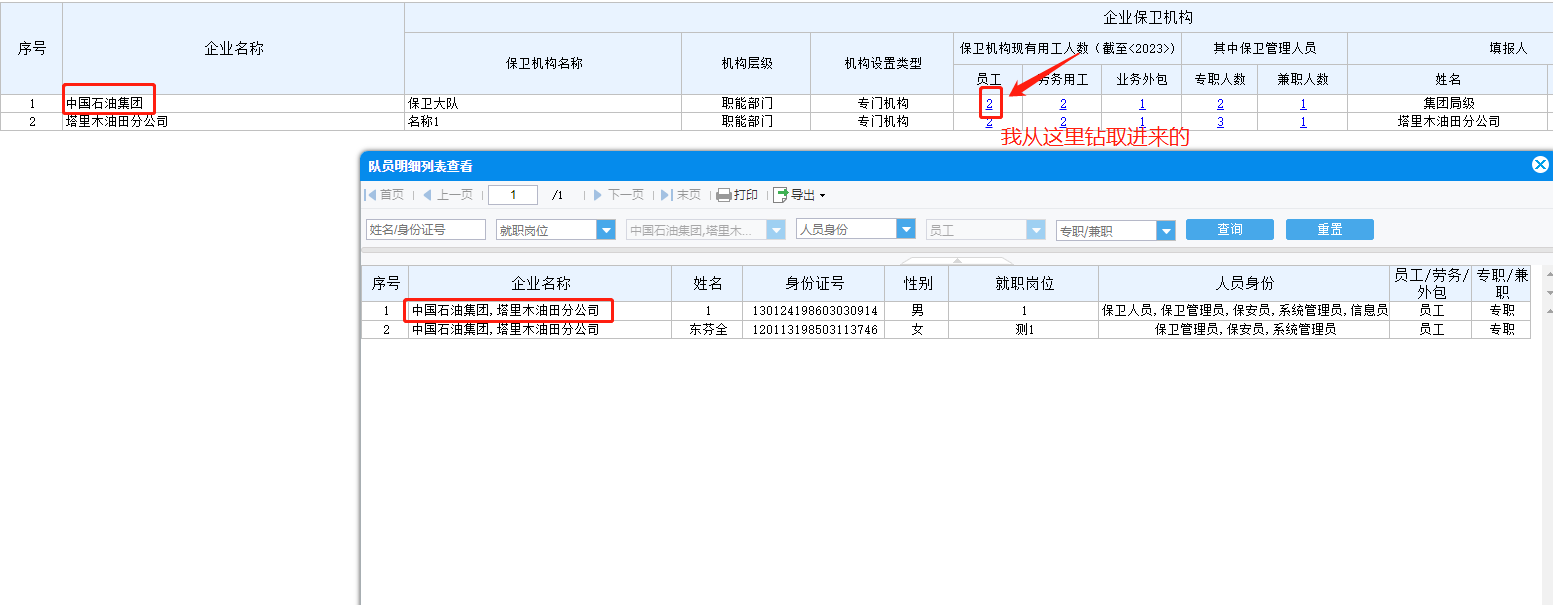Click the 集团局级 reporter name cell
This screenshot has height=605, width=1553.
click(x=1449, y=104)
